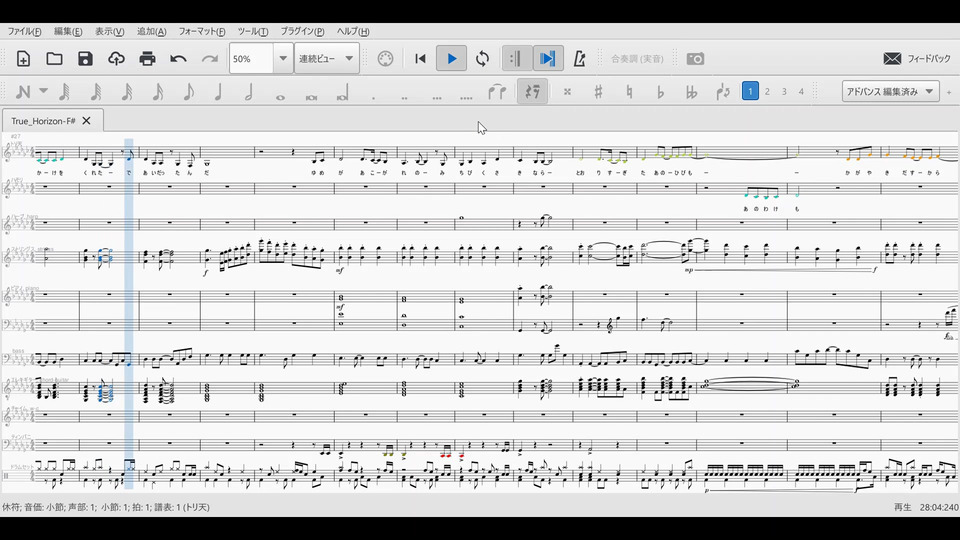Select voice 4
This screenshot has width=960, height=540.
pos(801,91)
